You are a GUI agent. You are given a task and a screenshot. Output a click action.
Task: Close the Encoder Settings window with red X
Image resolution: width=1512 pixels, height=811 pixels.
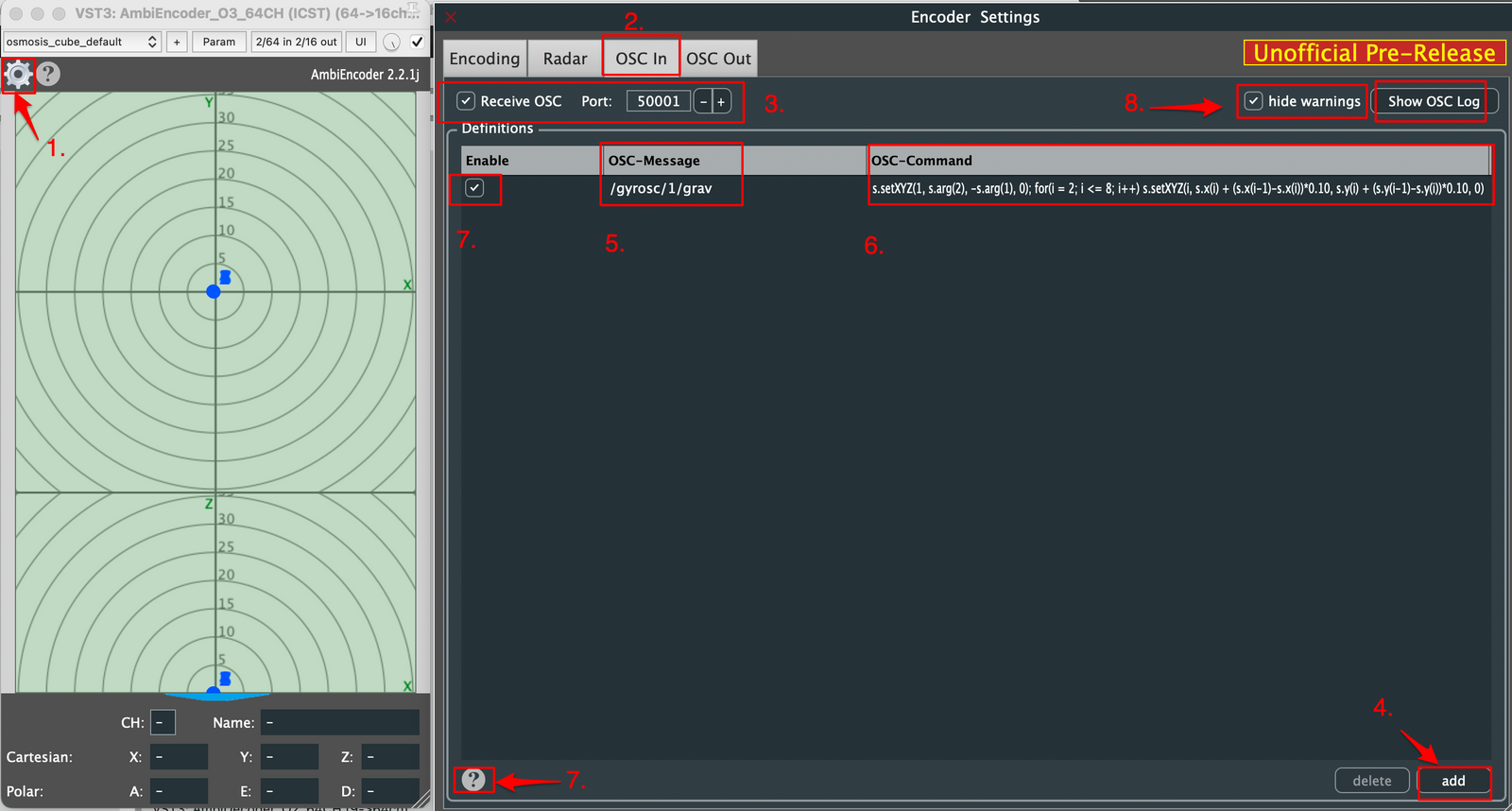(451, 17)
